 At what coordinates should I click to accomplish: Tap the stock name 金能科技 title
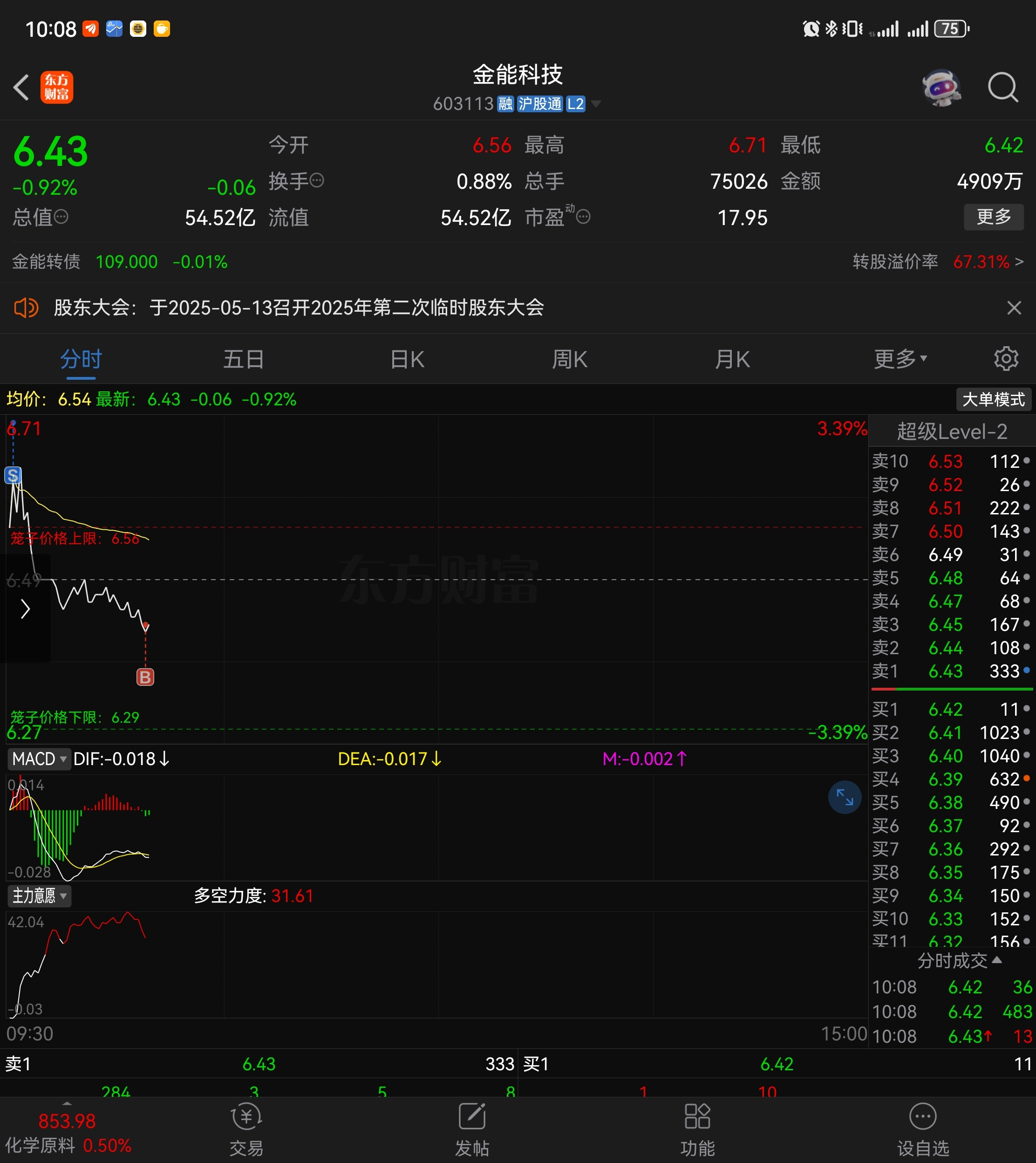pyautogui.click(x=518, y=75)
